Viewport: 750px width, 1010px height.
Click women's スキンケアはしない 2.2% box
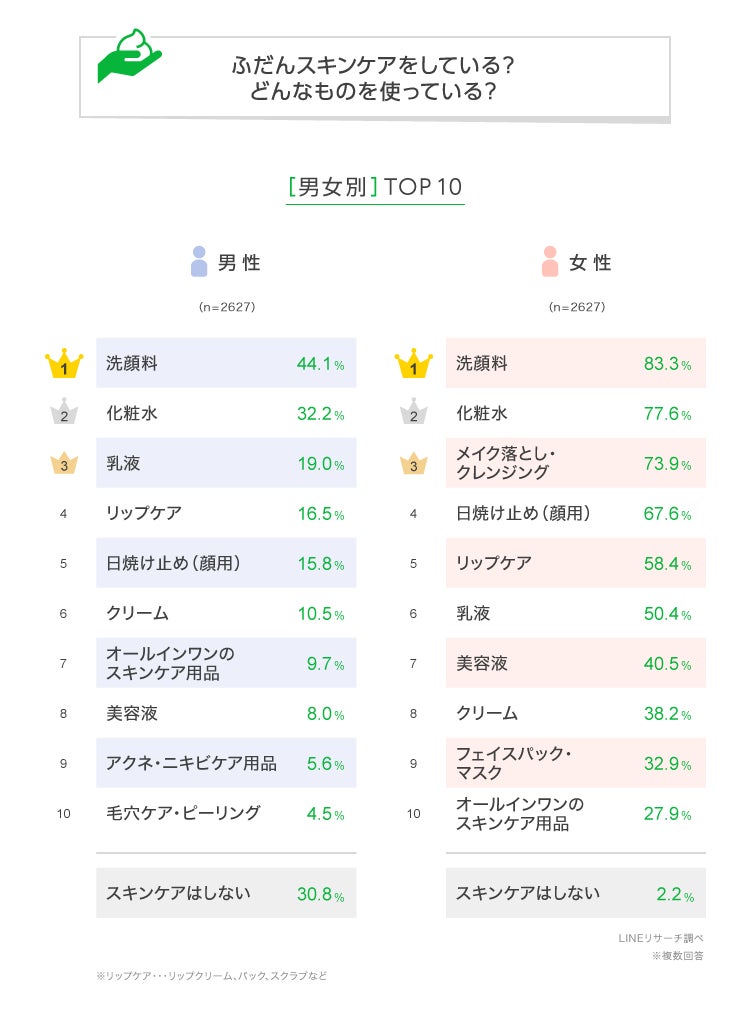(x=575, y=893)
